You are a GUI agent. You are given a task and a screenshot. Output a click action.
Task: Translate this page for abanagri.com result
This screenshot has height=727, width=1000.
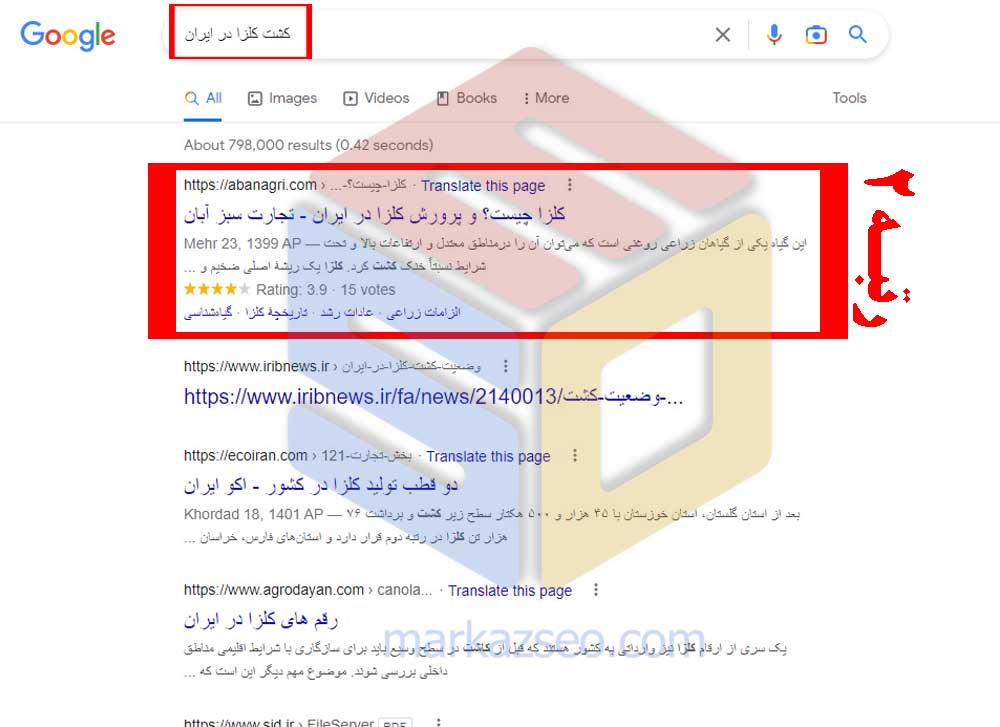[483, 186]
